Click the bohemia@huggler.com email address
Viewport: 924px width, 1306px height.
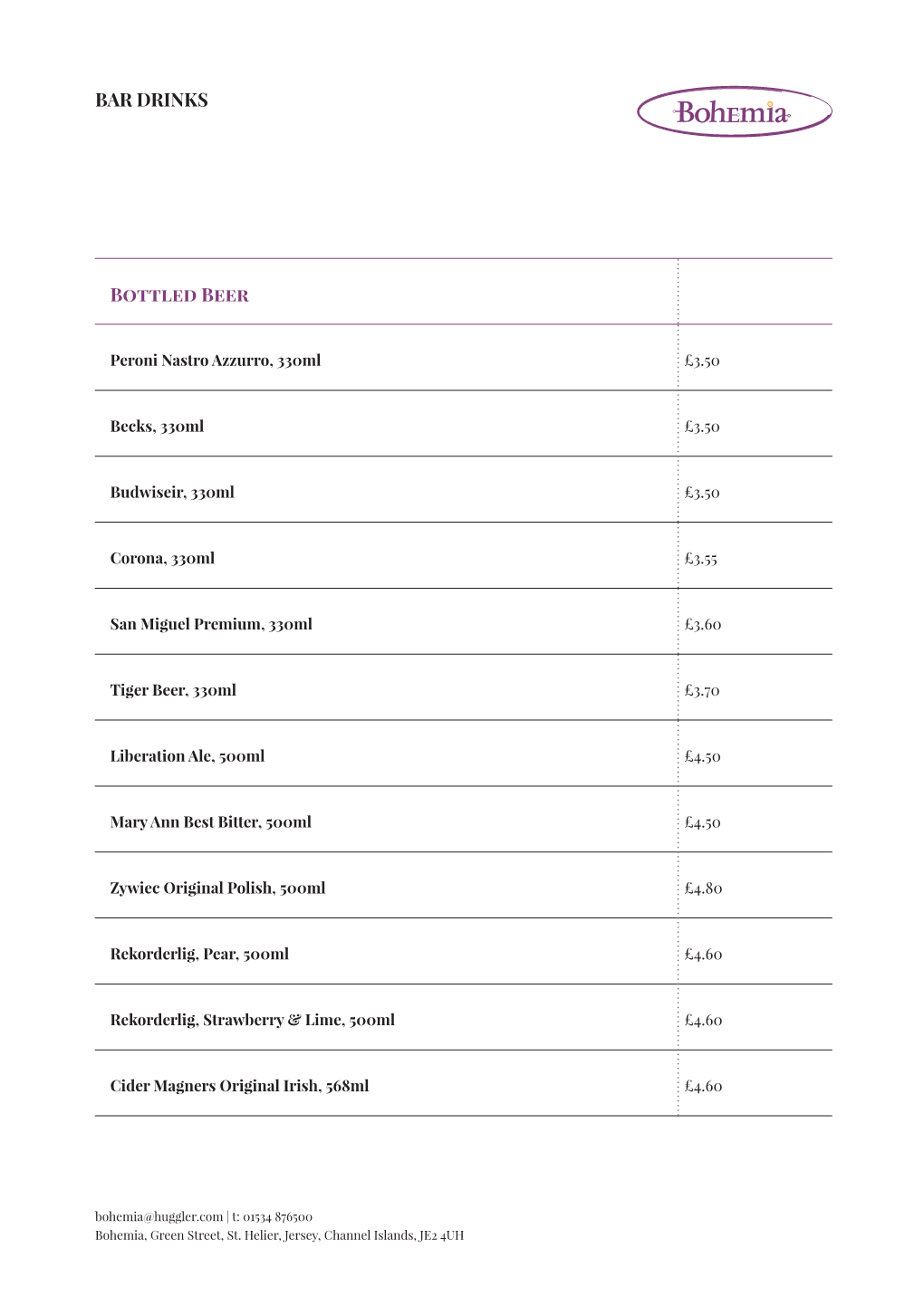pyautogui.click(x=159, y=1216)
